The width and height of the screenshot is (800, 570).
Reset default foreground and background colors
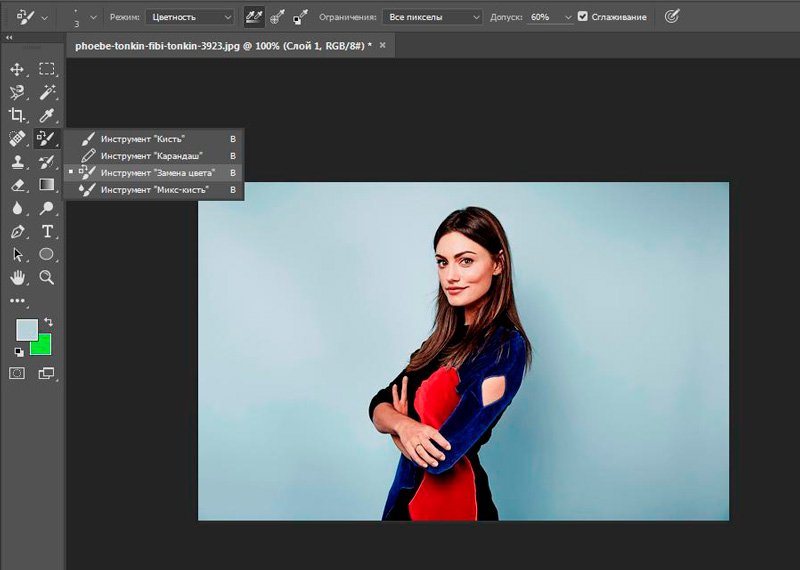tap(19, 352)
